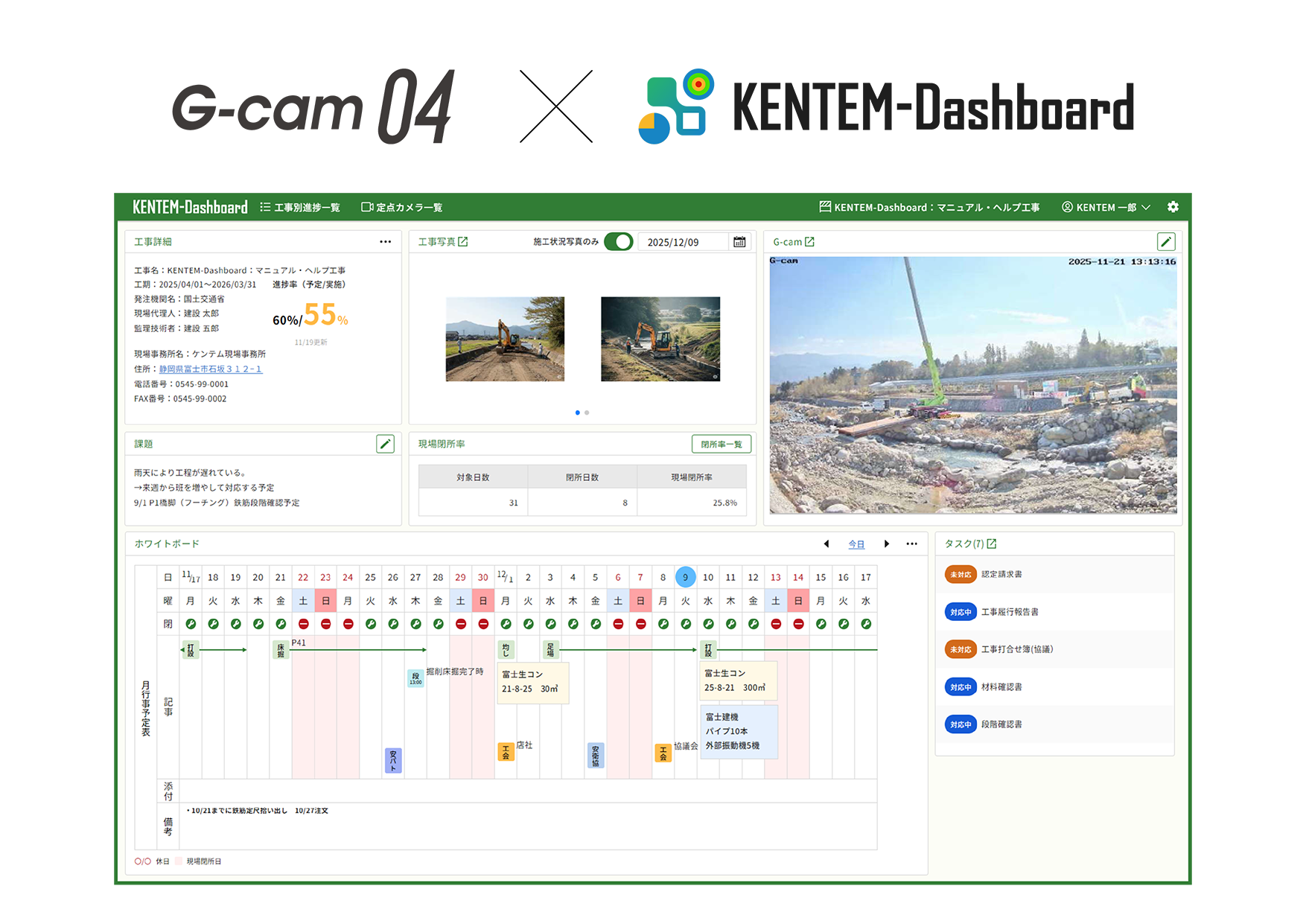Image resolution: width=1306 pixels, height=924 pixels.
Task: Click edit pencil in the G-cam panel
Action: [1166, 242]
